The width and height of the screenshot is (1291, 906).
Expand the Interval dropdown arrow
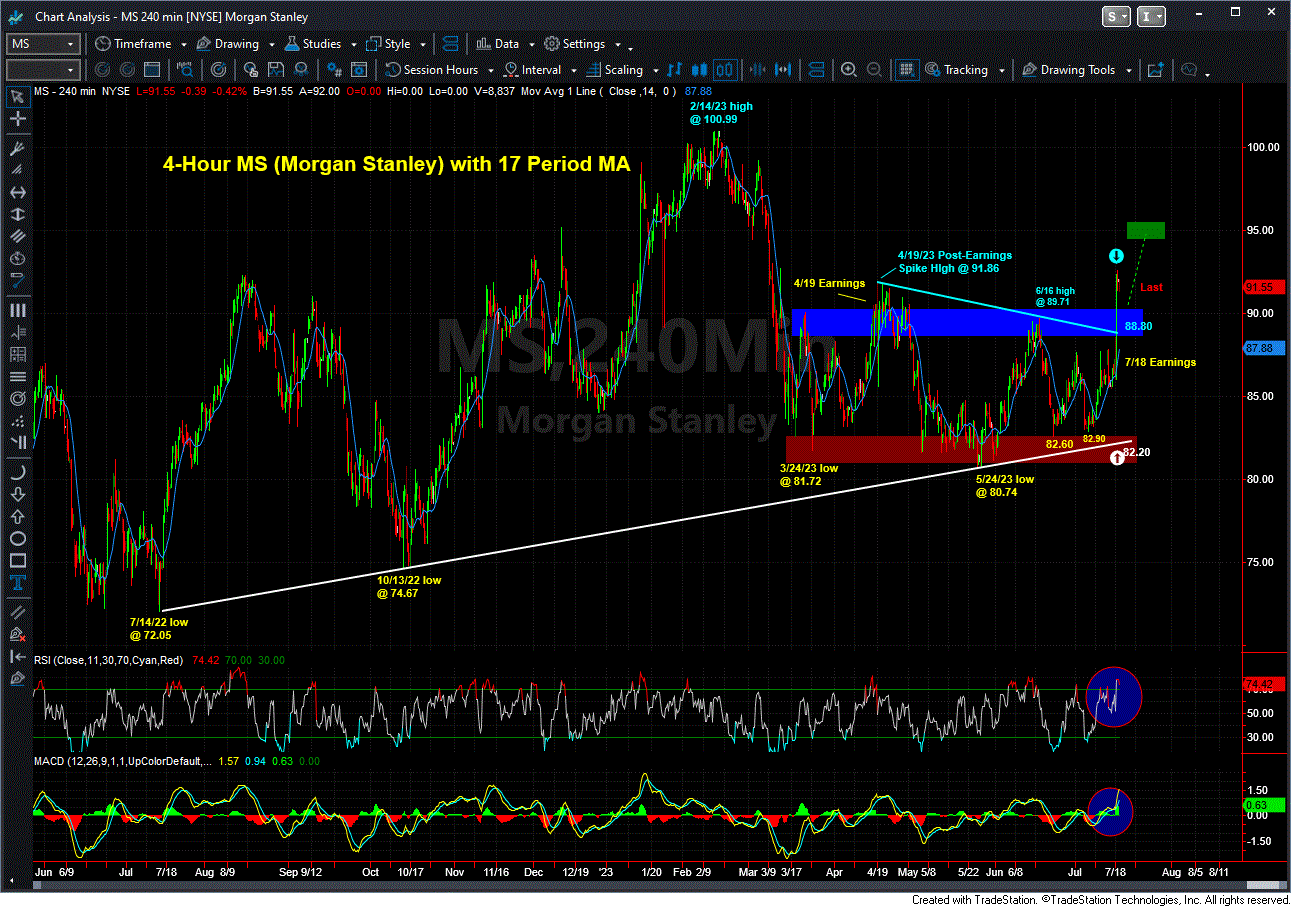click(572, 71)
